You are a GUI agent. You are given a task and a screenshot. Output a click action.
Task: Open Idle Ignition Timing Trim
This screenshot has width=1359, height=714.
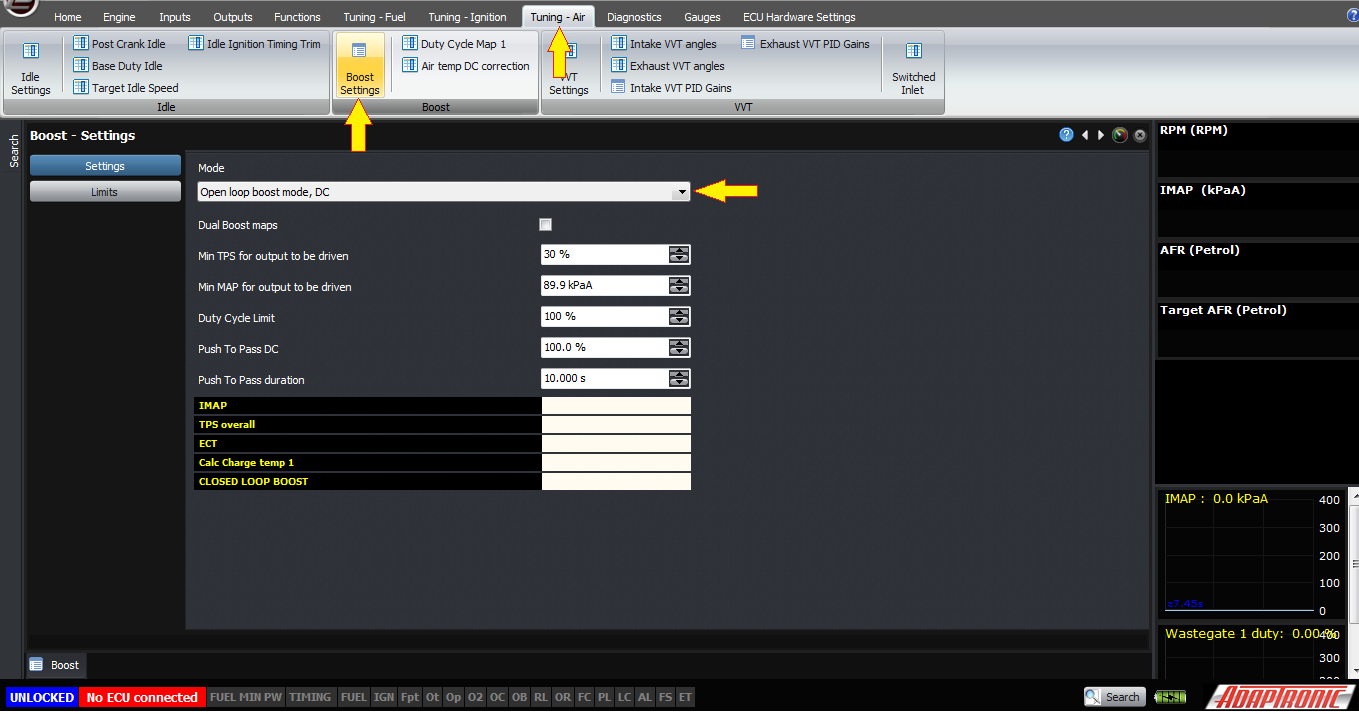pos(254,44)
